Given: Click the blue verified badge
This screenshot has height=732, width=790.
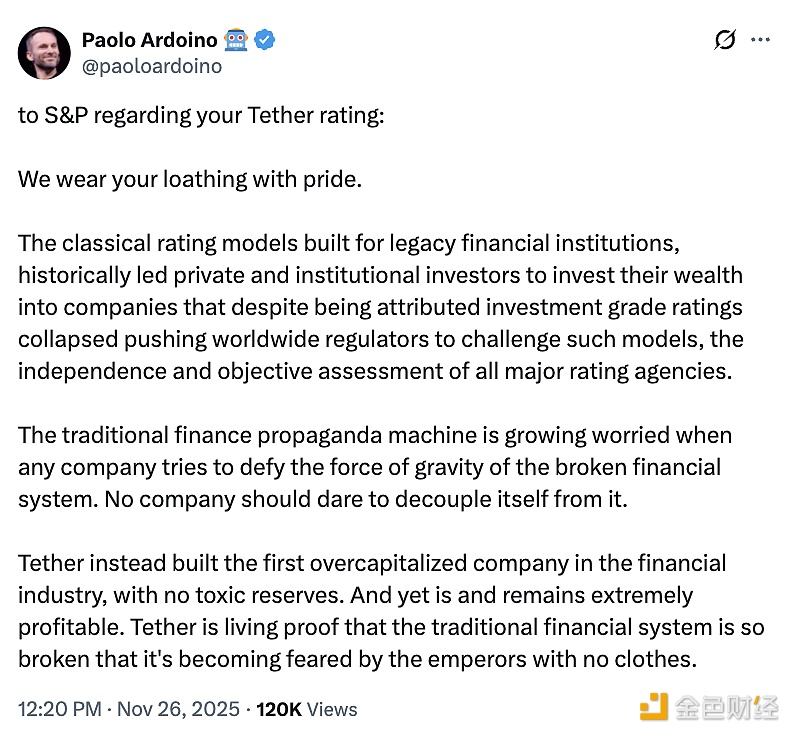Looking at the screenshot, I should coord(266,41).
